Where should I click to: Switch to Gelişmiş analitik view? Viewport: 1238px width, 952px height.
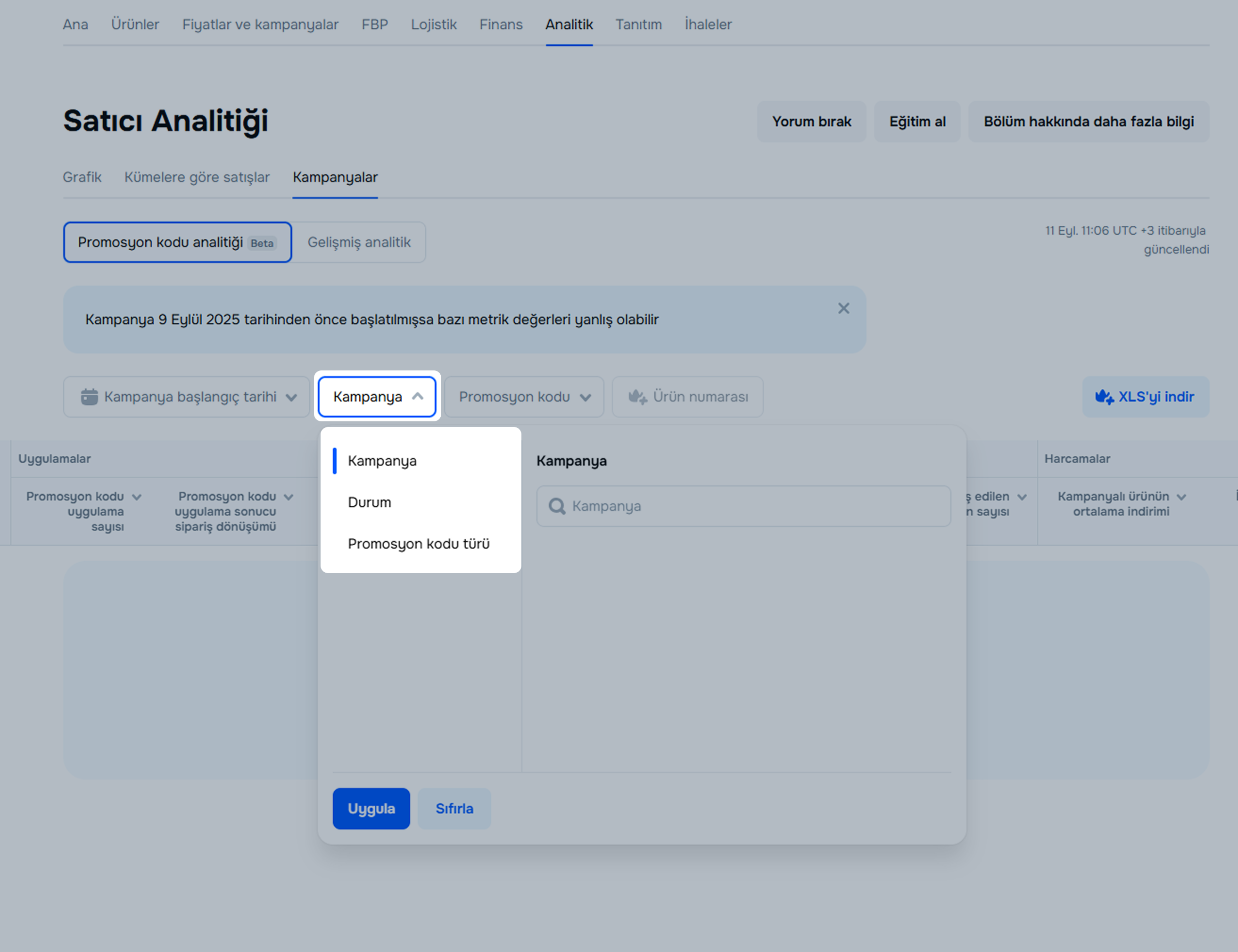tap(359, 242)
